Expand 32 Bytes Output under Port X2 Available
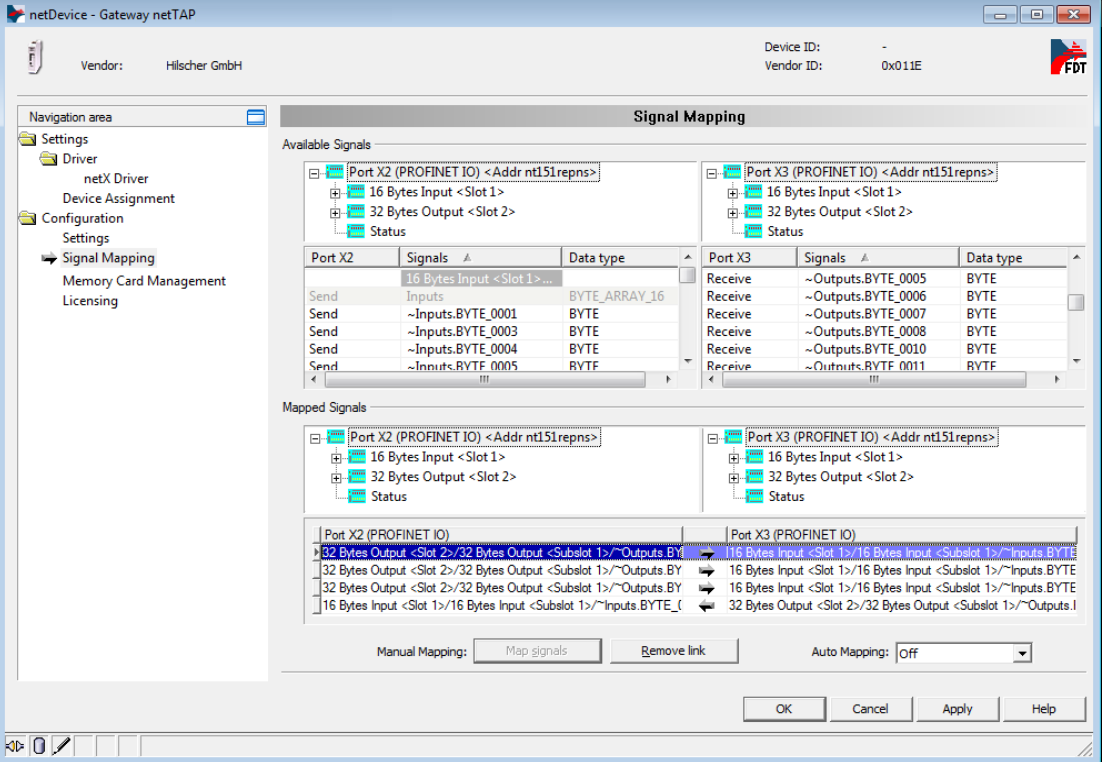The height and width of the screenshot is (762, 1103). (x=336, y=212)
